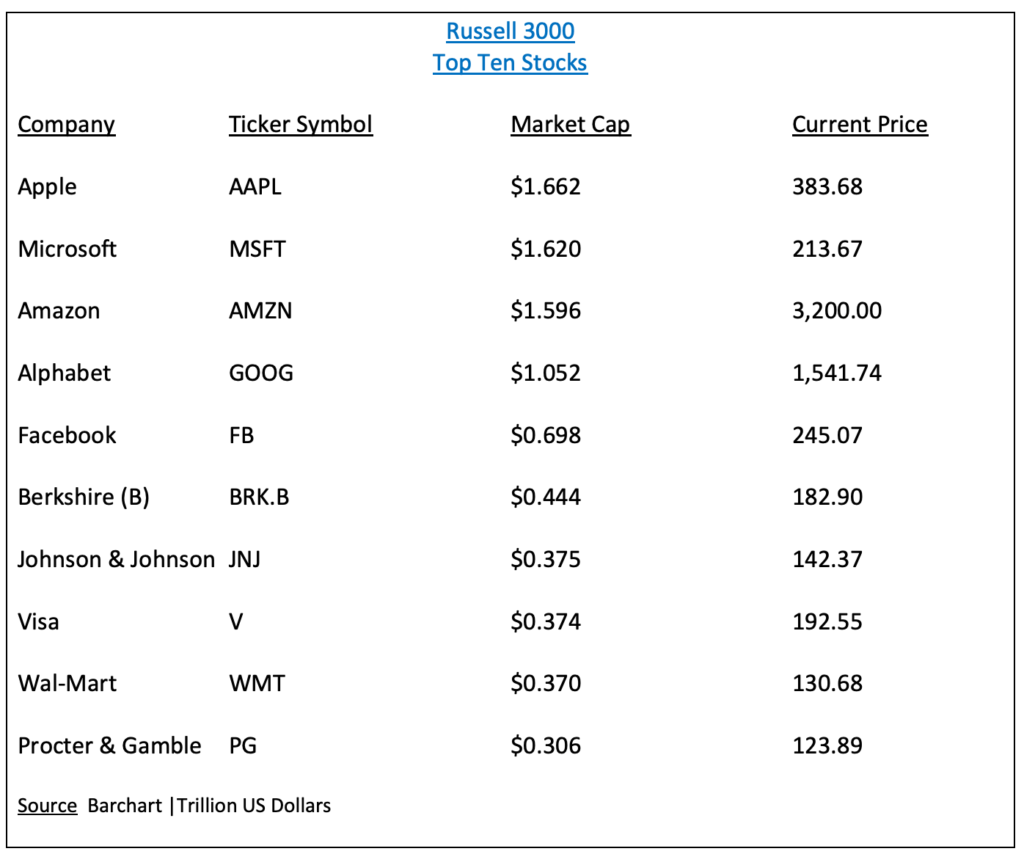Click the underlined Source label
The height and width of the screenshot is (854, 1024).
click(47, 806)
